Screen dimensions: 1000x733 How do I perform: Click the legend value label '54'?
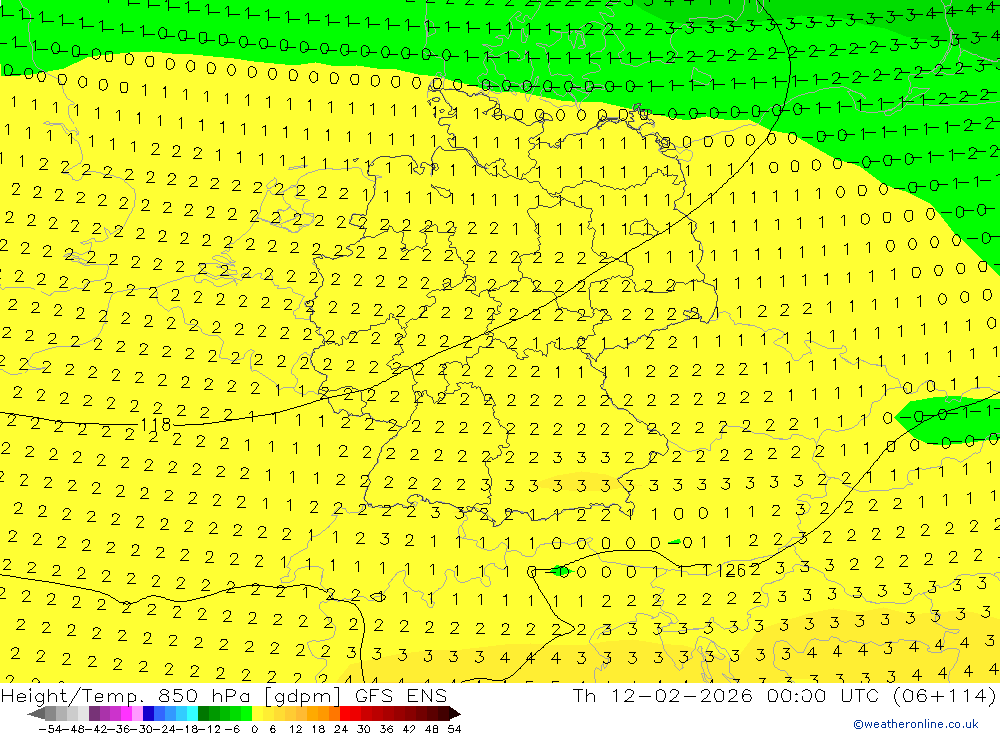pos(454,728)
